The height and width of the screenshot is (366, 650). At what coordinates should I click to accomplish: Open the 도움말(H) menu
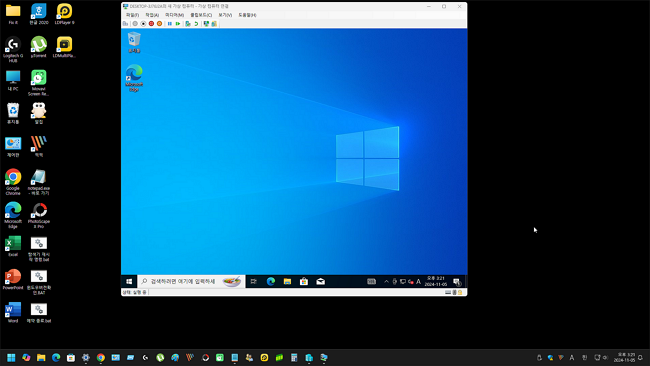pyautogui.click(x=247, y=15)
